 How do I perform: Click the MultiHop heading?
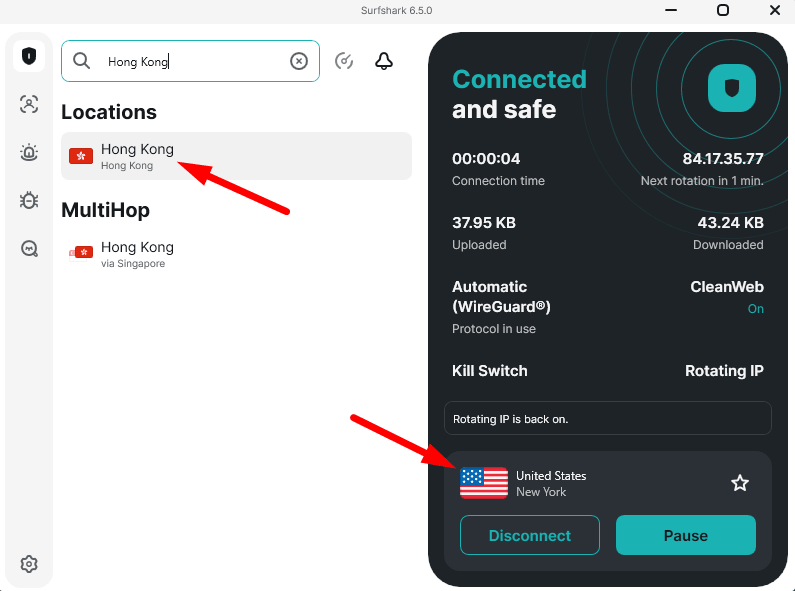[105, 210]
